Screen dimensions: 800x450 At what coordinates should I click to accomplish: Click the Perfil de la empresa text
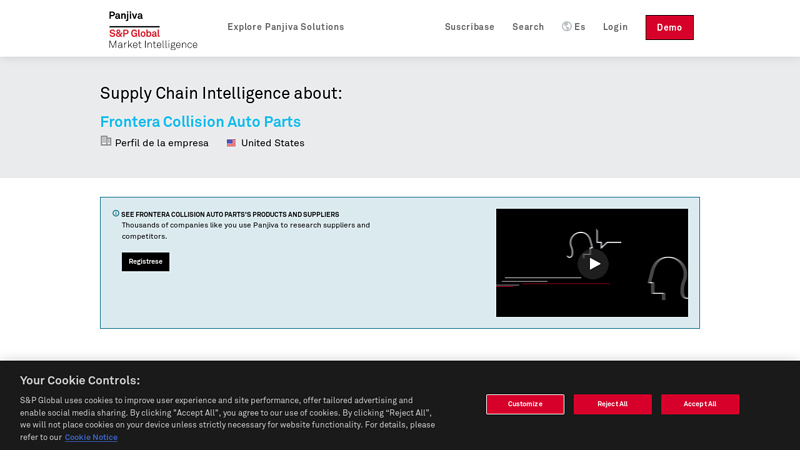pyautogui.click(x=162, y=143)
